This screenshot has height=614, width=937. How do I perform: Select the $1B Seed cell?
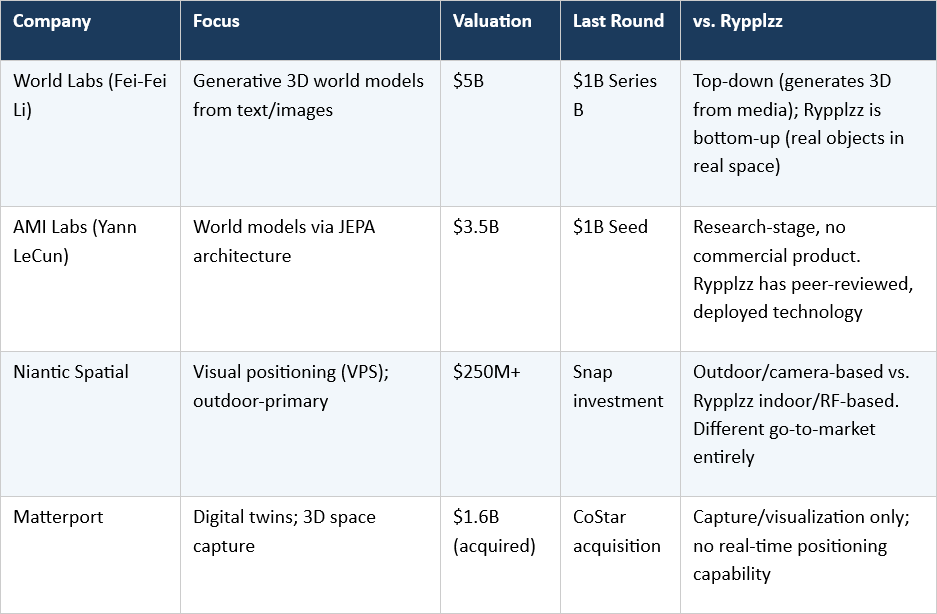point(610,227)
